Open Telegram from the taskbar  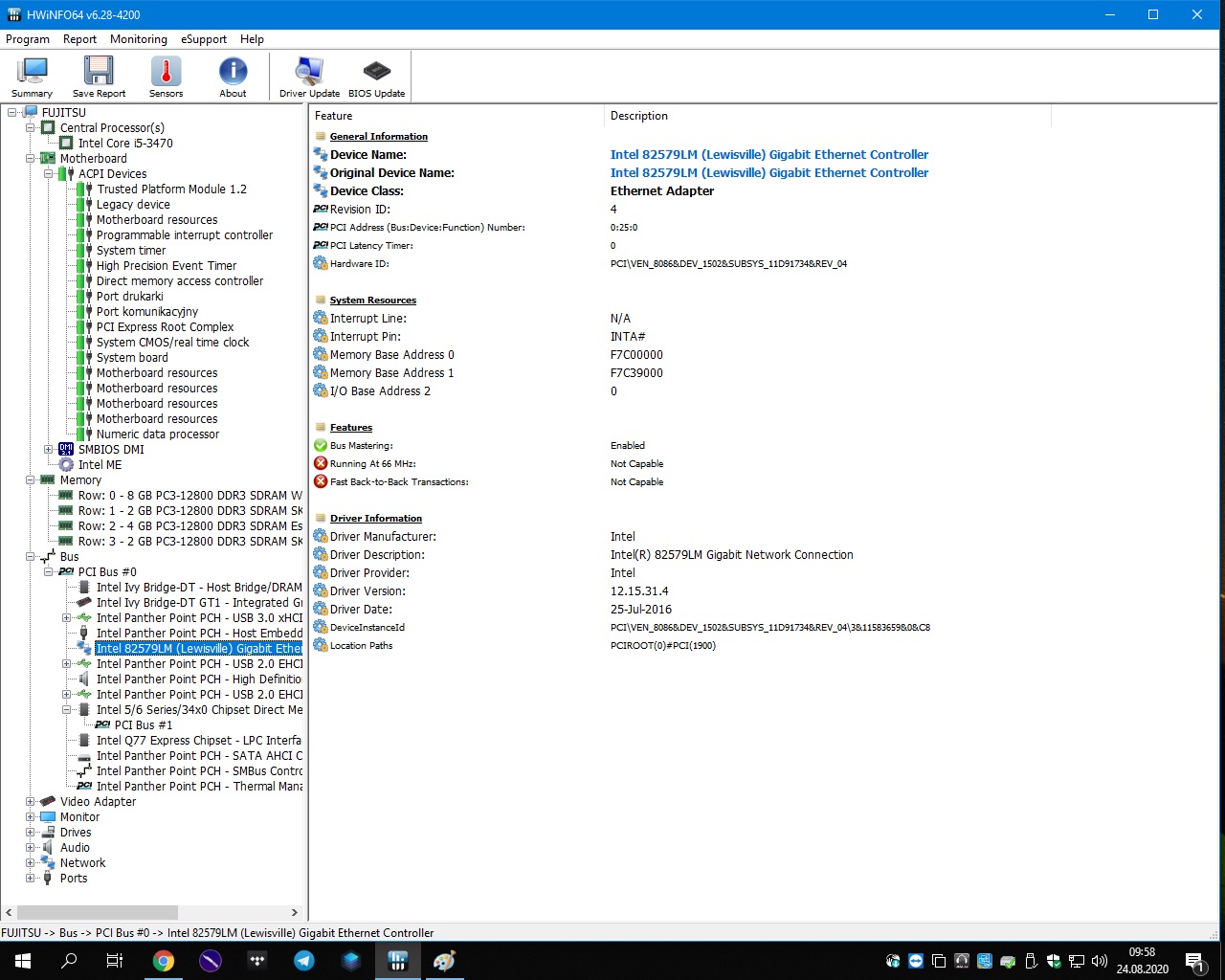304,961
